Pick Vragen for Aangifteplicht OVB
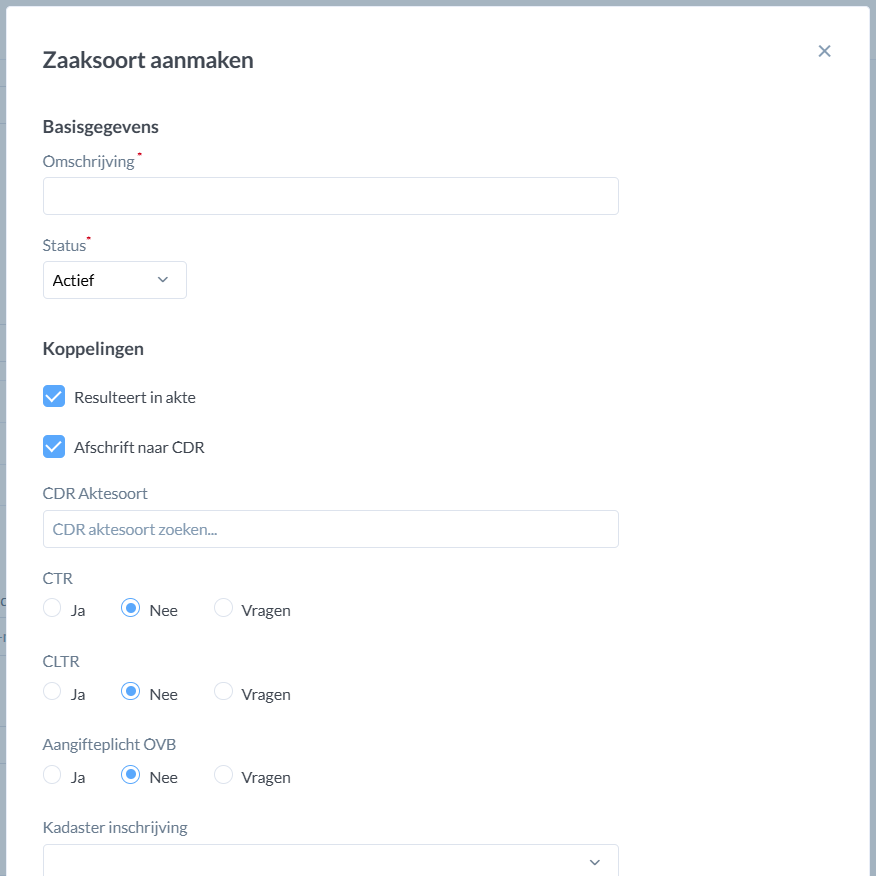876x876 pixels. coord(223,775)
